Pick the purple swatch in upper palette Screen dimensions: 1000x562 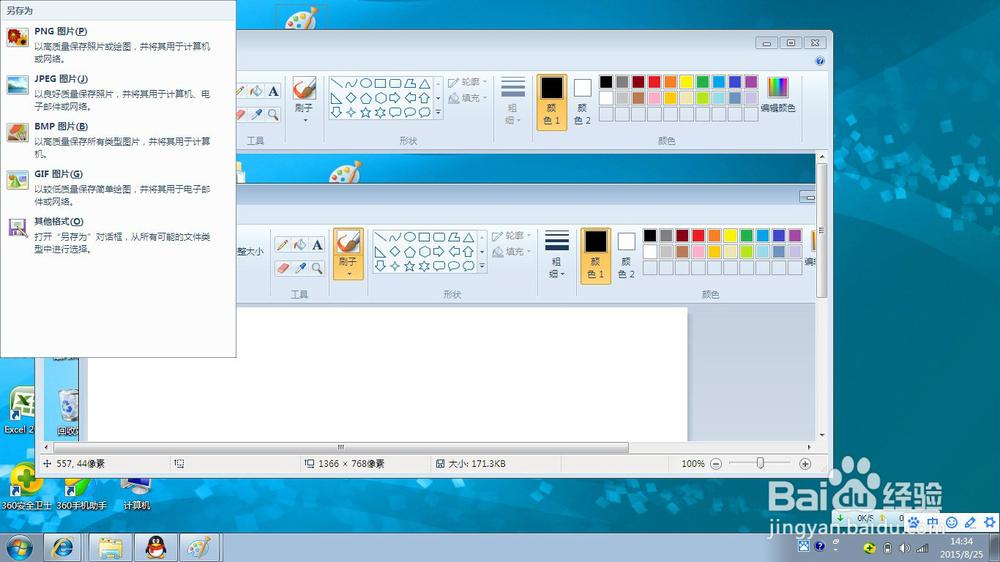pyautogui.click(x=751, y=82)
